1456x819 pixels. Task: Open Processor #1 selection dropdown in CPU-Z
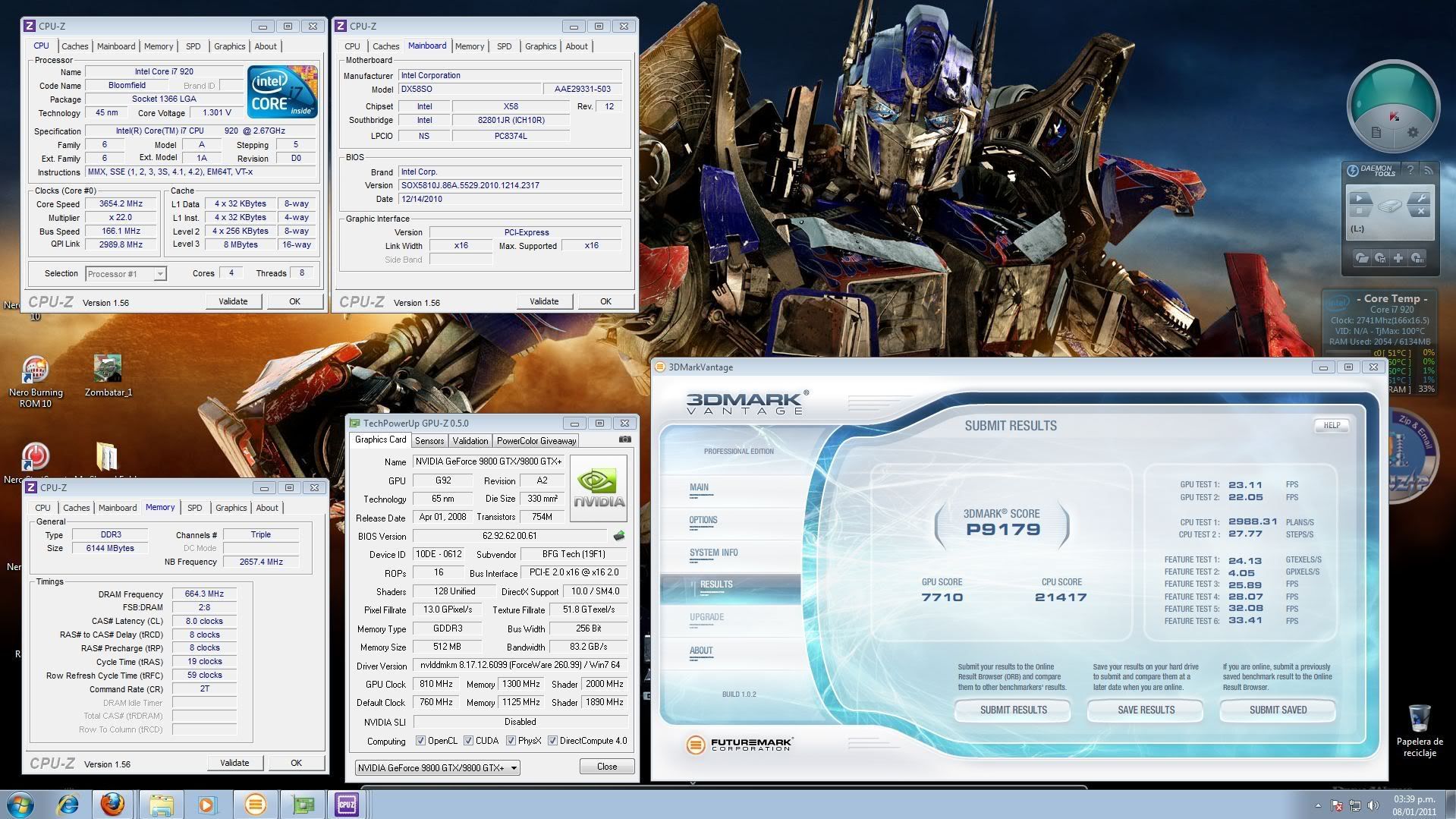126,274
